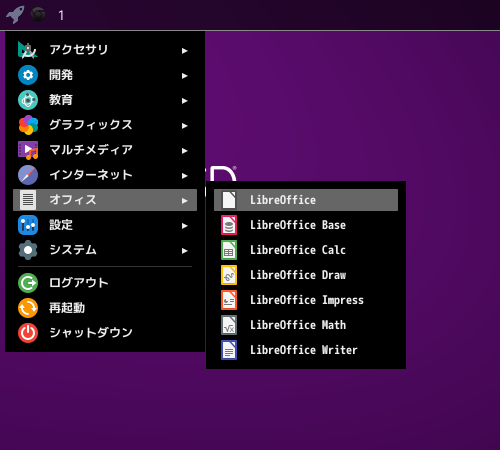Launch LibreOffice Base
Viewport: 500px width, 450px height.
pyautogui.click(x=306, y=225)
